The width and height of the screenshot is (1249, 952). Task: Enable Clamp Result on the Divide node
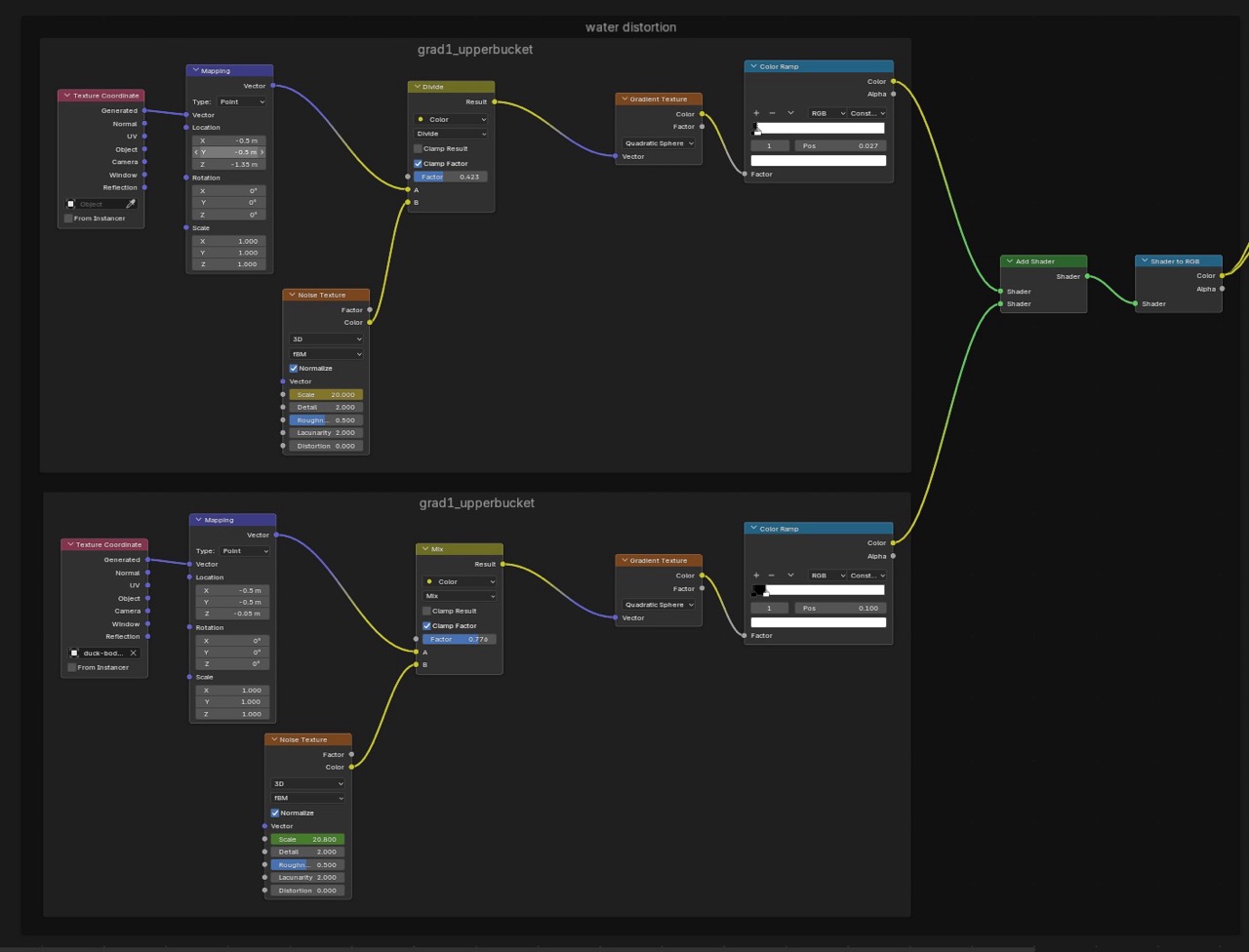(418, 149)
